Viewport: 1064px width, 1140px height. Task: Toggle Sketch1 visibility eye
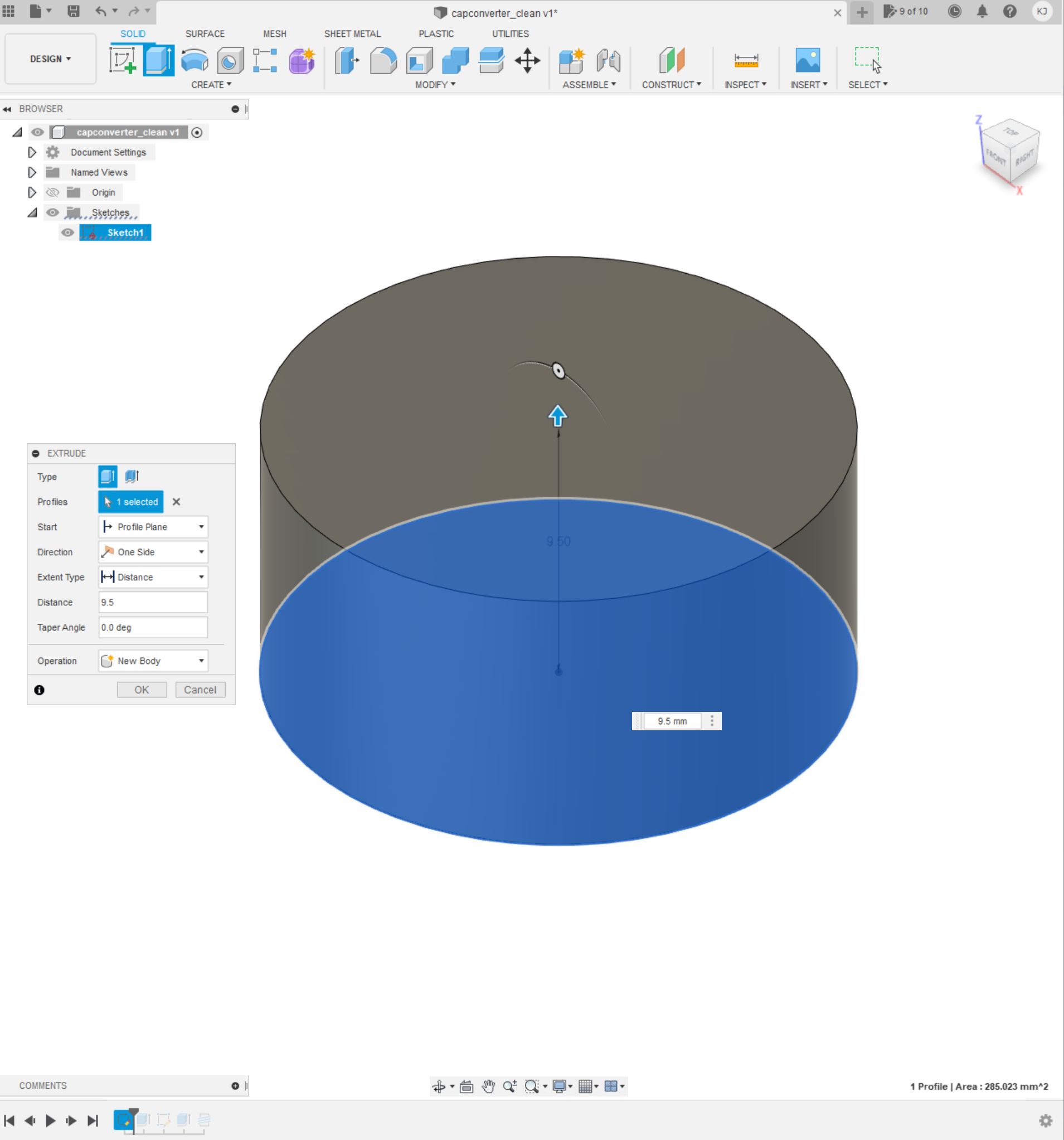tap(67, 233)
